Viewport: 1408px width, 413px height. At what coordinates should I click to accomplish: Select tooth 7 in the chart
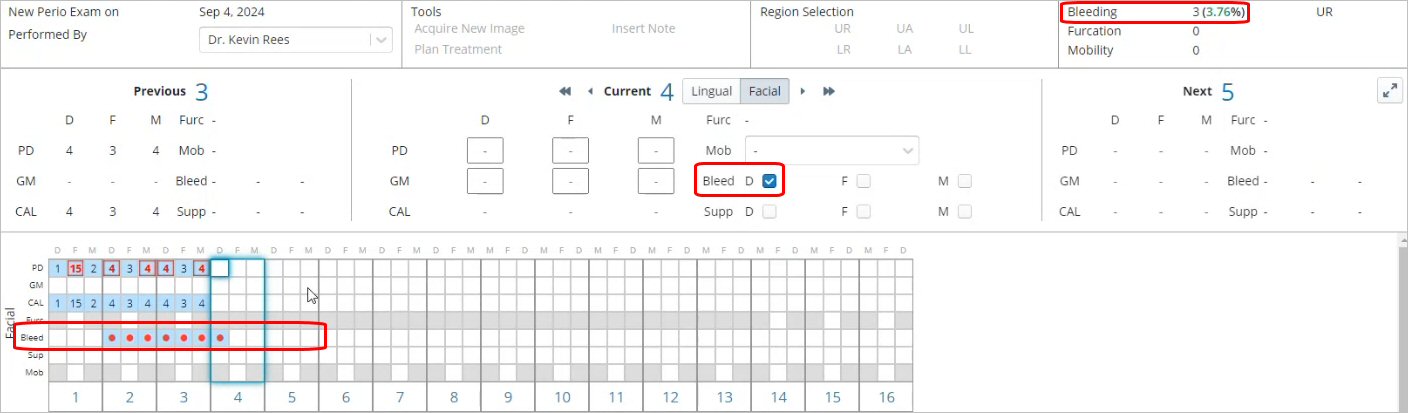click(x=400, y=397)
